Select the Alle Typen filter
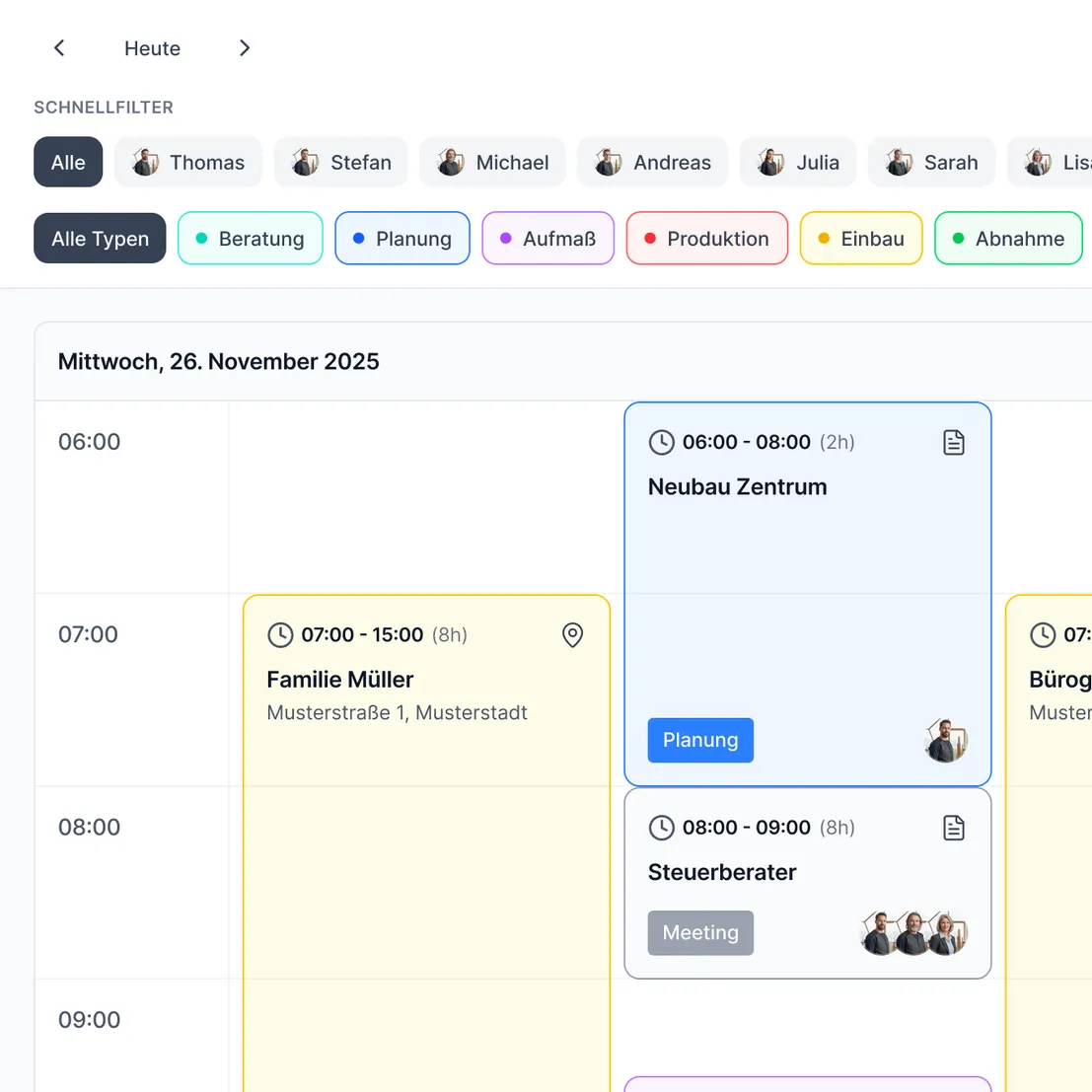 point(100,239)
